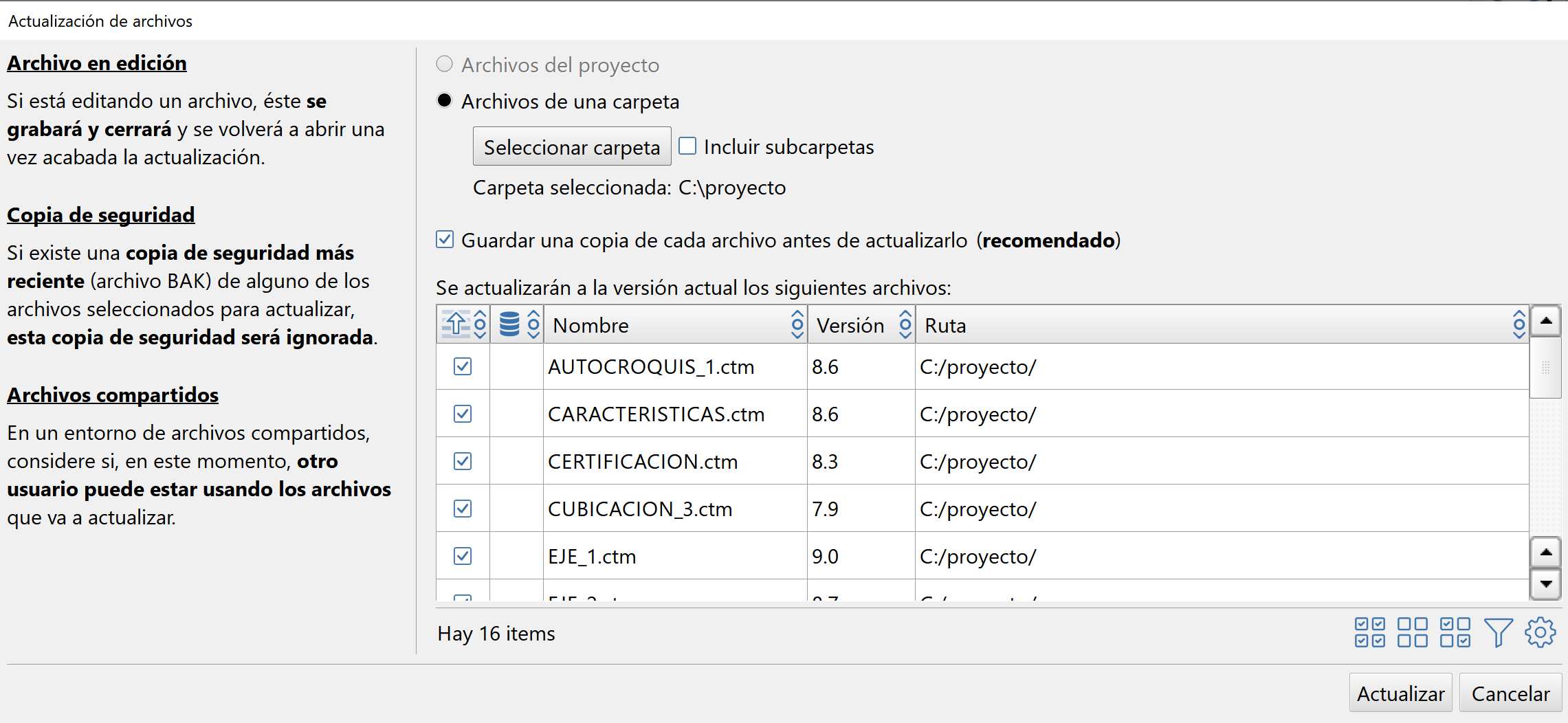Screen dimensions: 1568x723
Task: Click the database column header icon
Action: [x=509, y=324]
